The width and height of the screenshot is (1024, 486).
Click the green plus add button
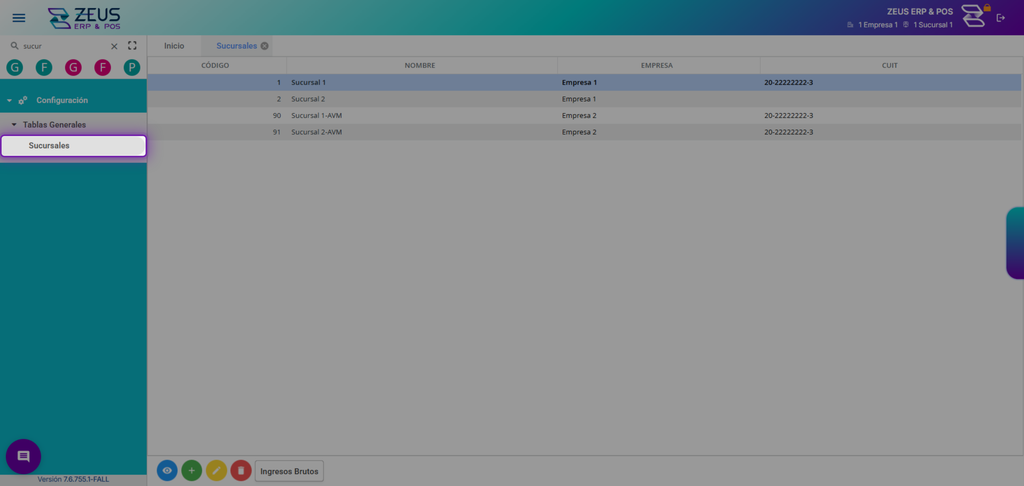pyautogui.click(x=191, y=470)
